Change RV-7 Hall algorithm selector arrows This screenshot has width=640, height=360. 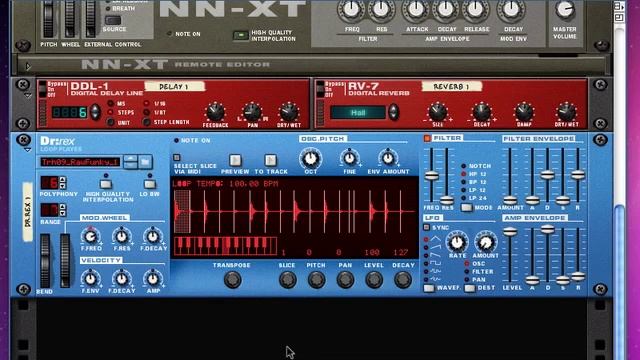(x=393, y=112)
